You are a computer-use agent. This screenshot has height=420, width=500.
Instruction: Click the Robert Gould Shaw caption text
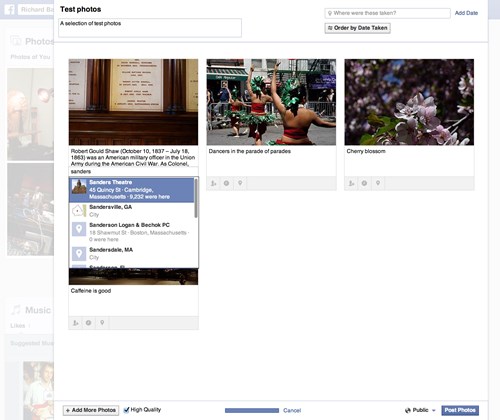(x=133, y=157)
